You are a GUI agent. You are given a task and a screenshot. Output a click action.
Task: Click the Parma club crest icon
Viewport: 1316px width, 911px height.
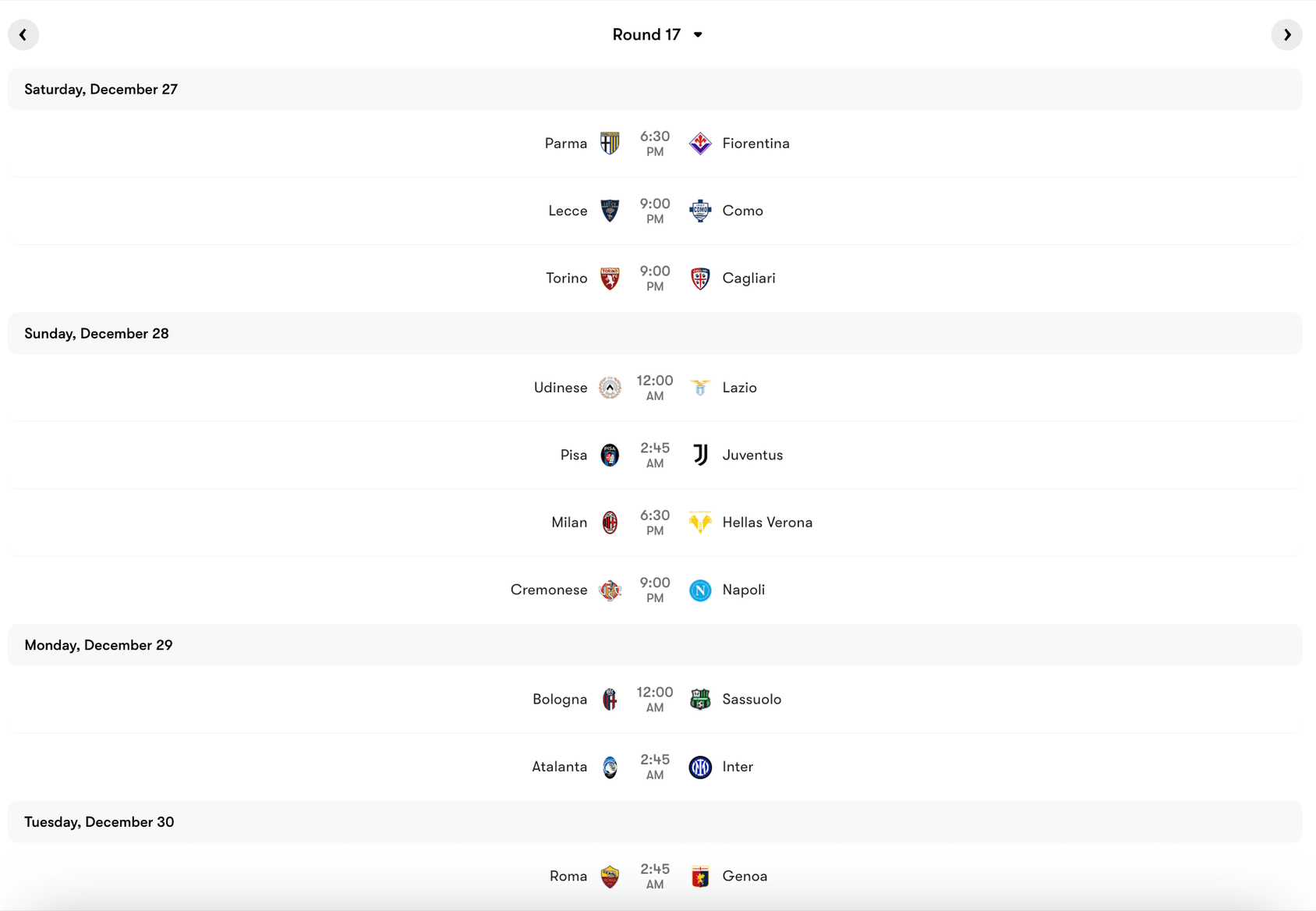point(610,143)
